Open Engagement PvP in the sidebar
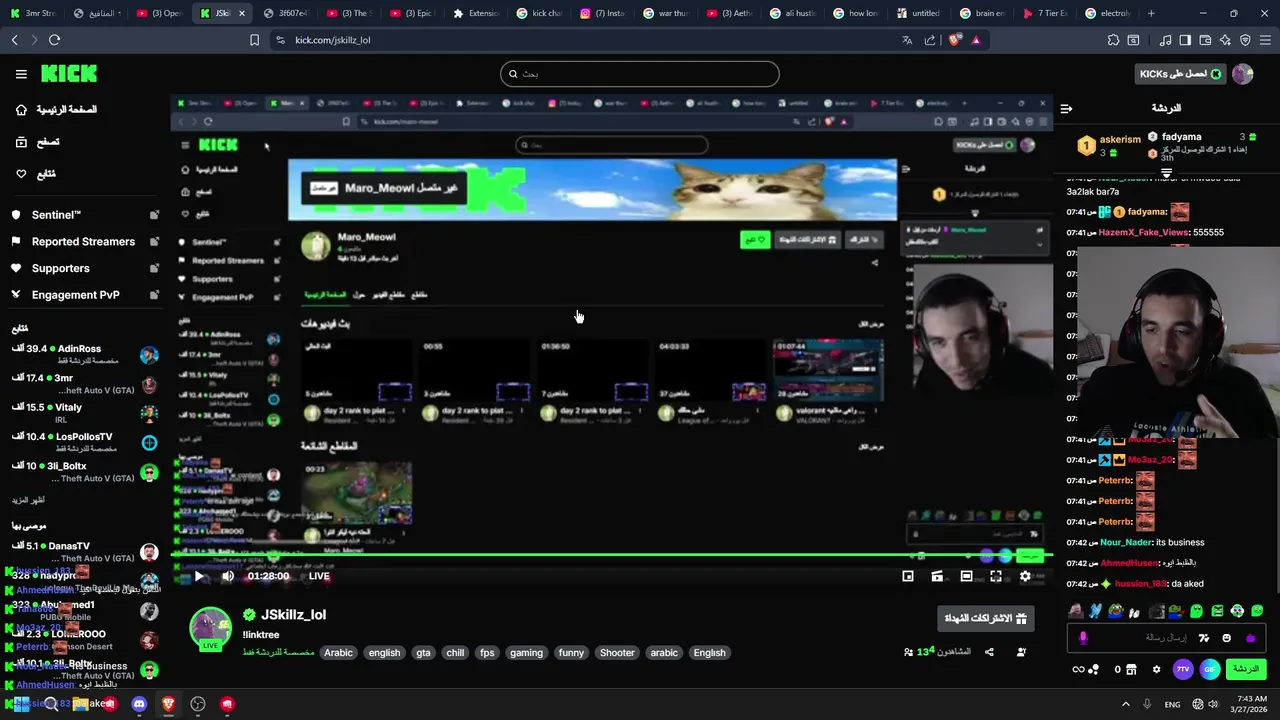The height and width of the screenshot is (720, 1280). 86,295
